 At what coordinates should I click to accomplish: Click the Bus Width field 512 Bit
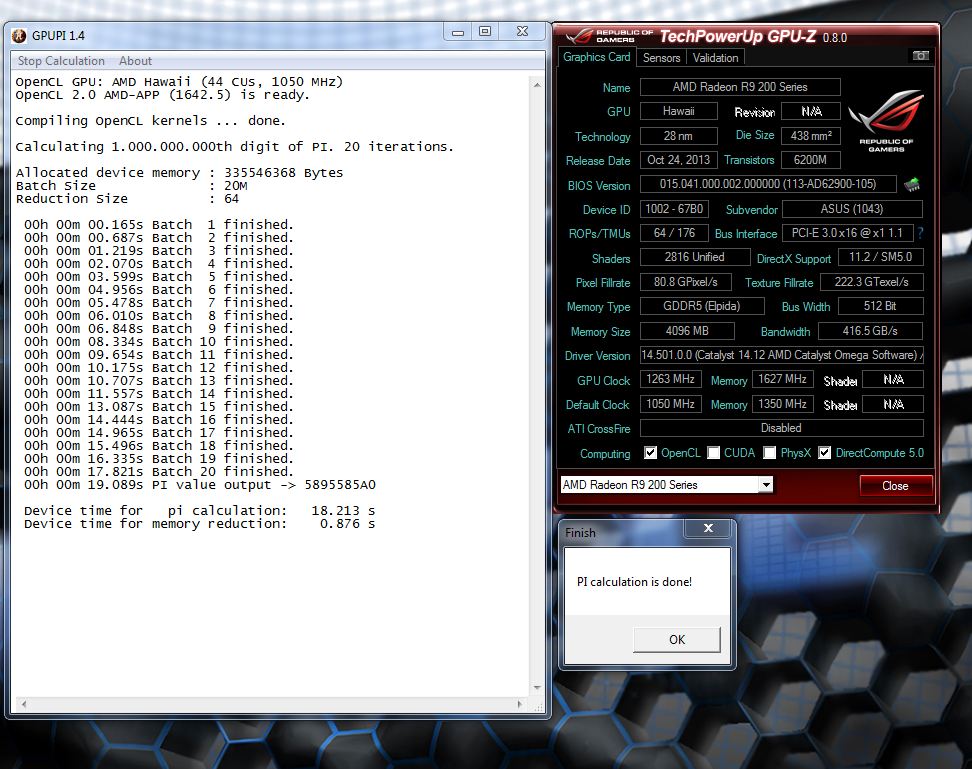(881, 306)
